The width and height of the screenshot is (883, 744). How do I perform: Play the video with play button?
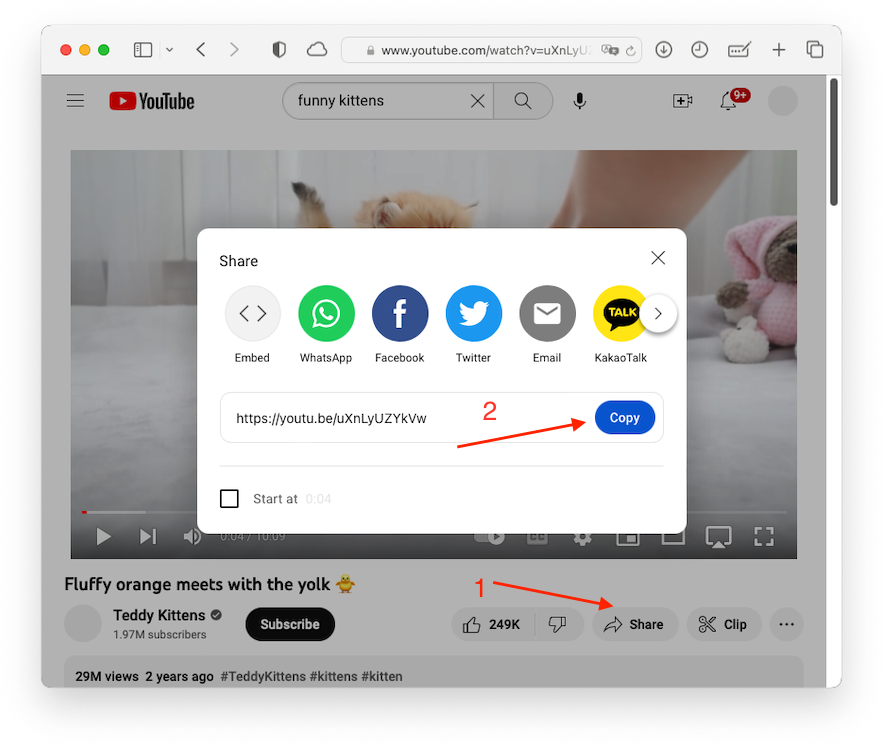tap(103, 536)
